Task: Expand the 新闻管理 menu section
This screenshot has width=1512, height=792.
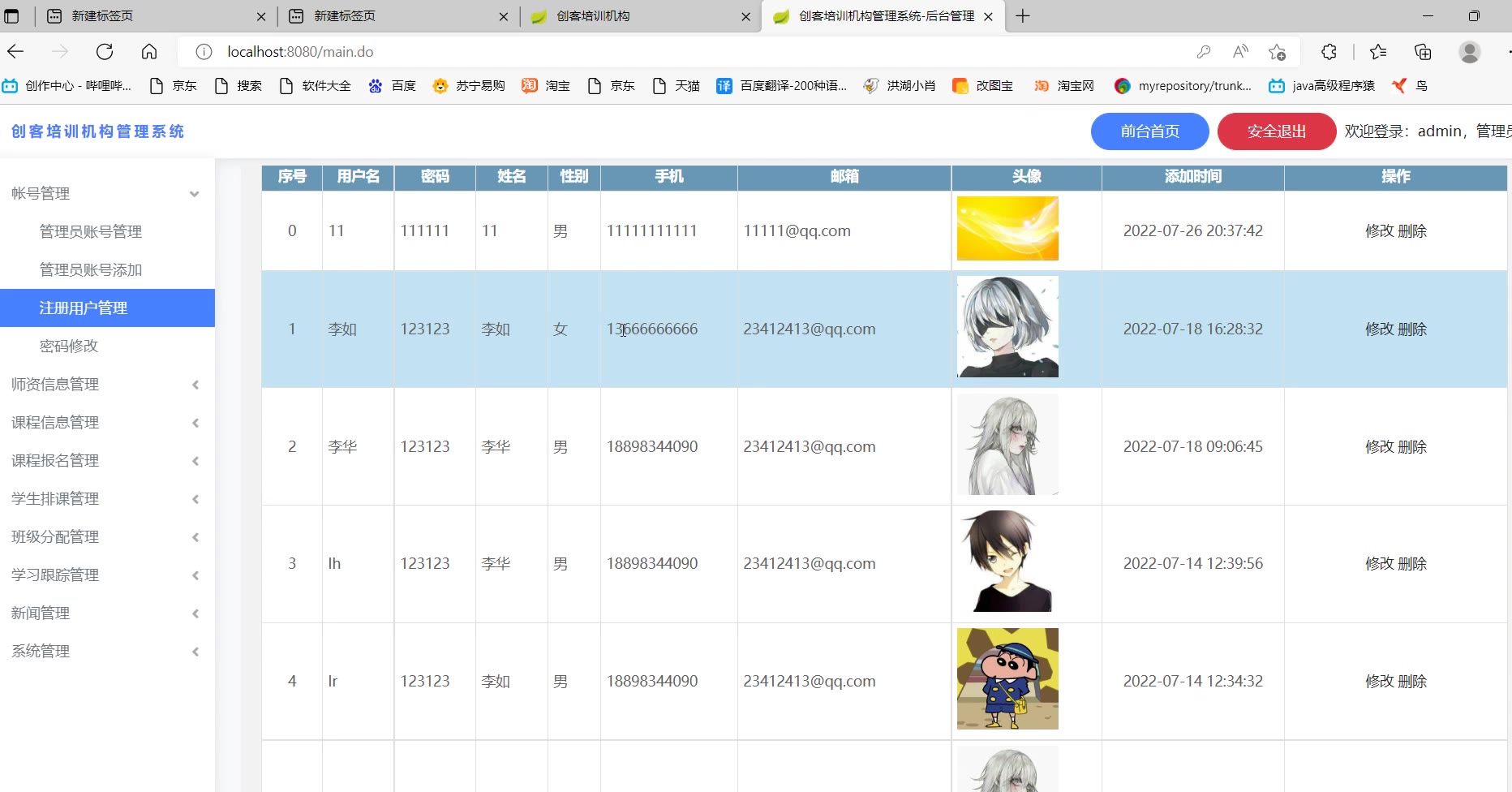Action: 107,613
